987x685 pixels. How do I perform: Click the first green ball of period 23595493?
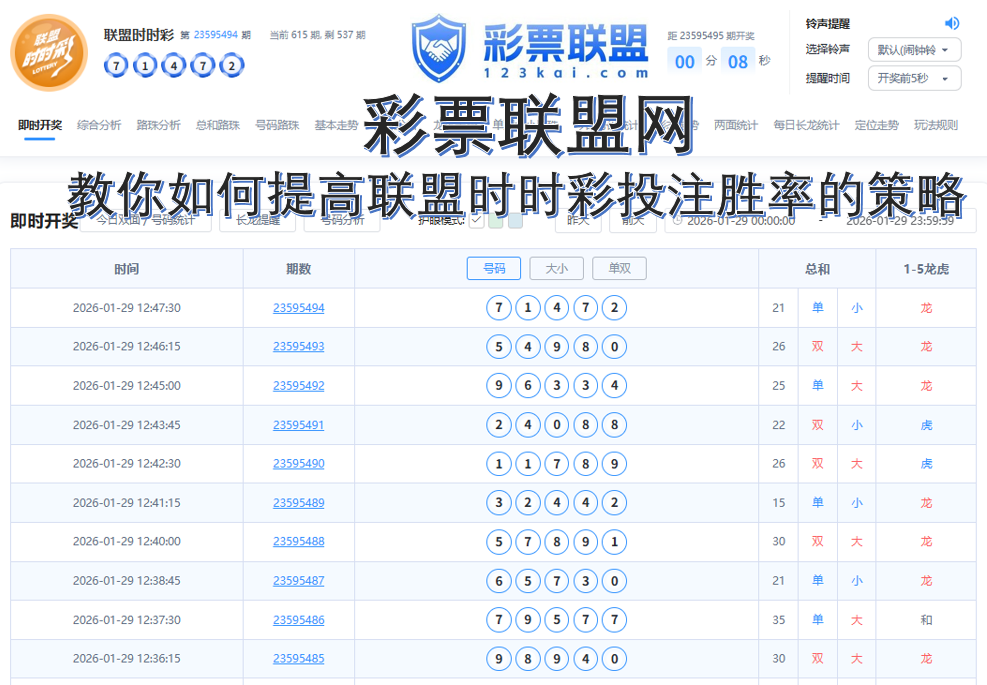(x=498, y=346)
